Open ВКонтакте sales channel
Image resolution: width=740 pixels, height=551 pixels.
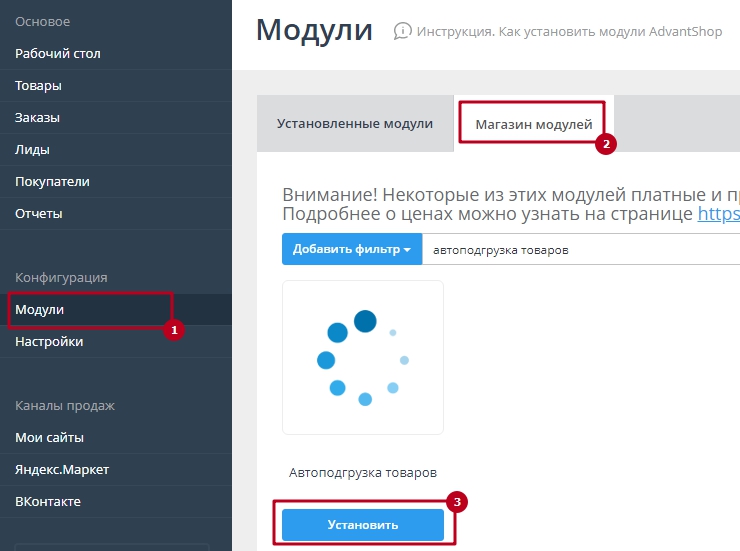tap(48, 502)
